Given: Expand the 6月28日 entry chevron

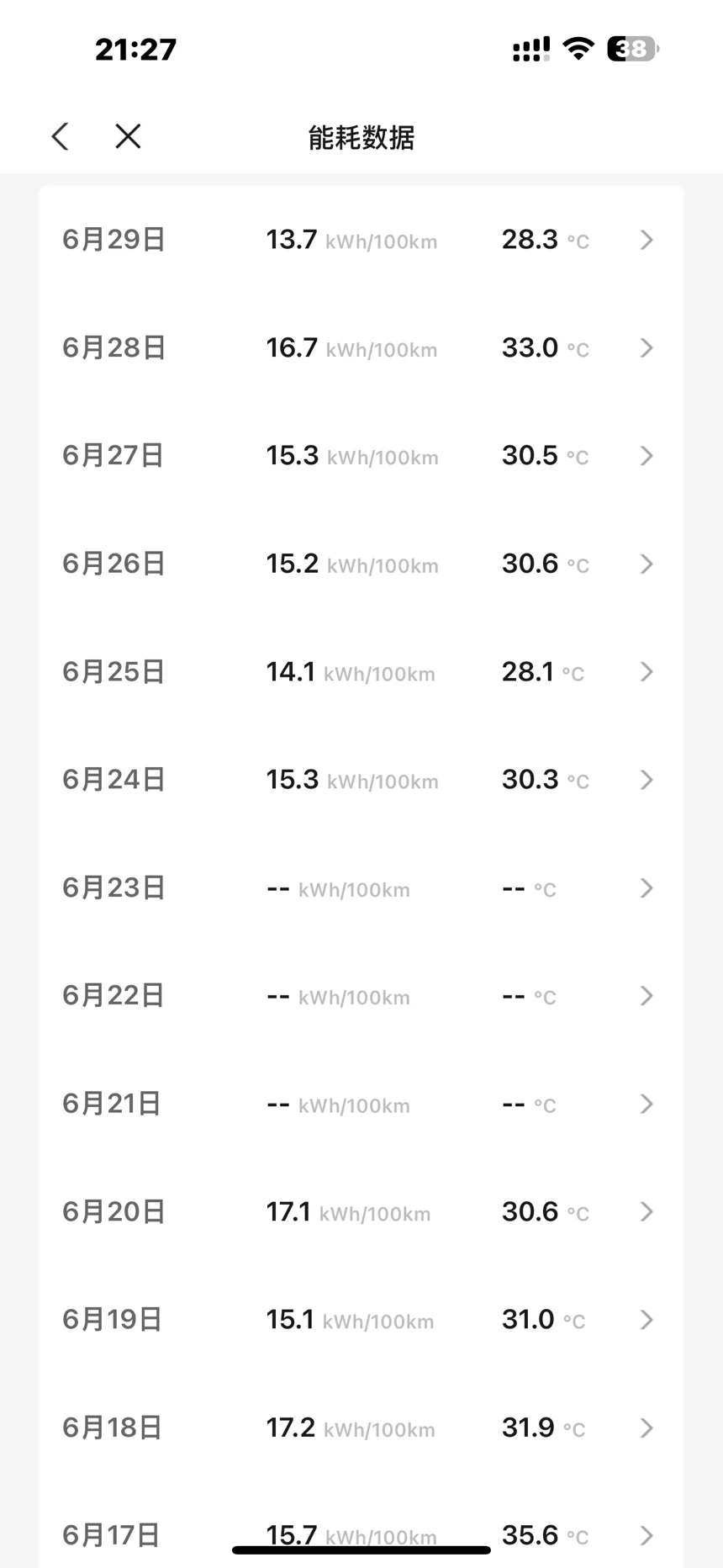Looking at the screenshot, I should [x=646, y=348].
